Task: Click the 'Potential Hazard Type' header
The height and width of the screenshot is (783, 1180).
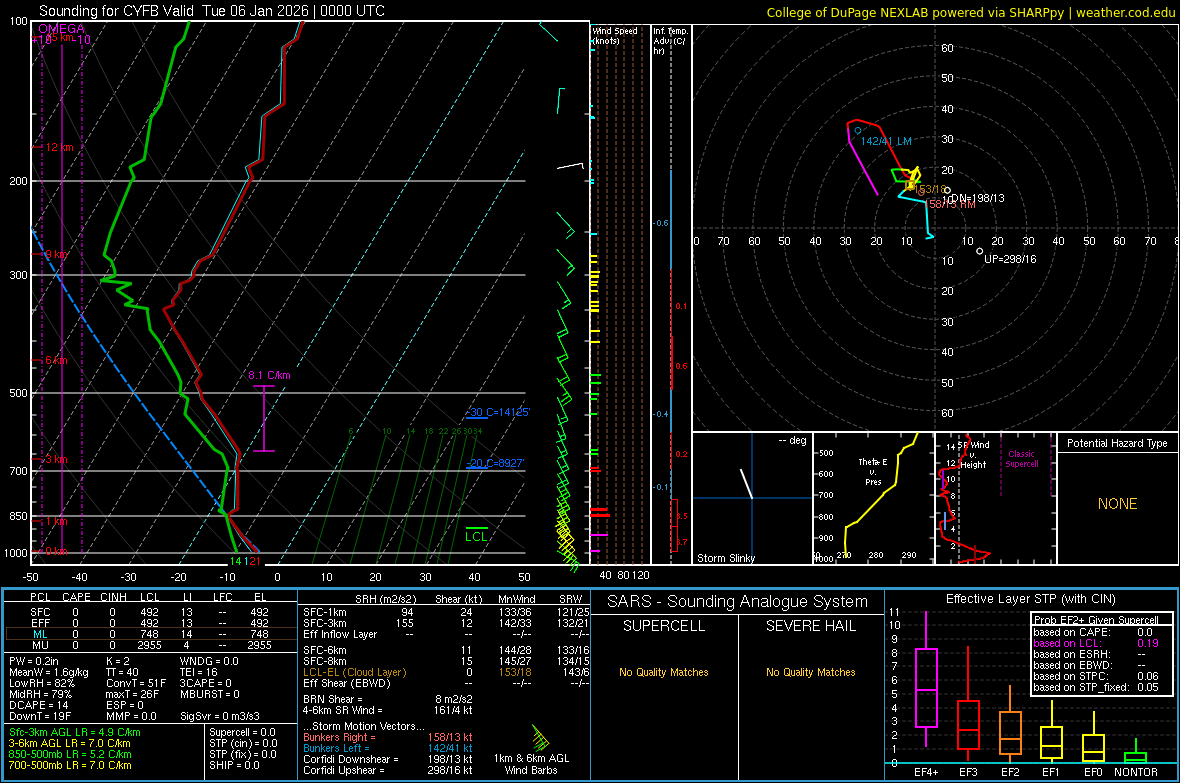Action: (x=1117, y=443)
